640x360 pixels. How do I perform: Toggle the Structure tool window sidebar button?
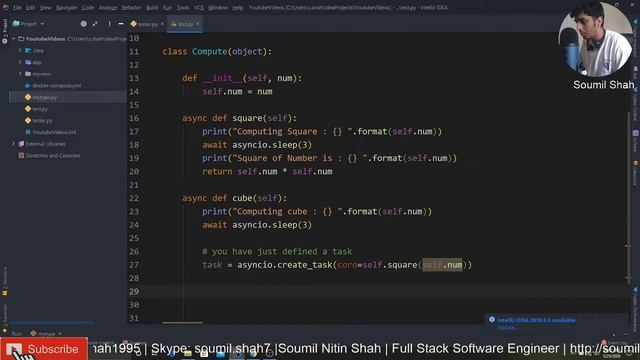pyautogui.click(x=5, y=281)
